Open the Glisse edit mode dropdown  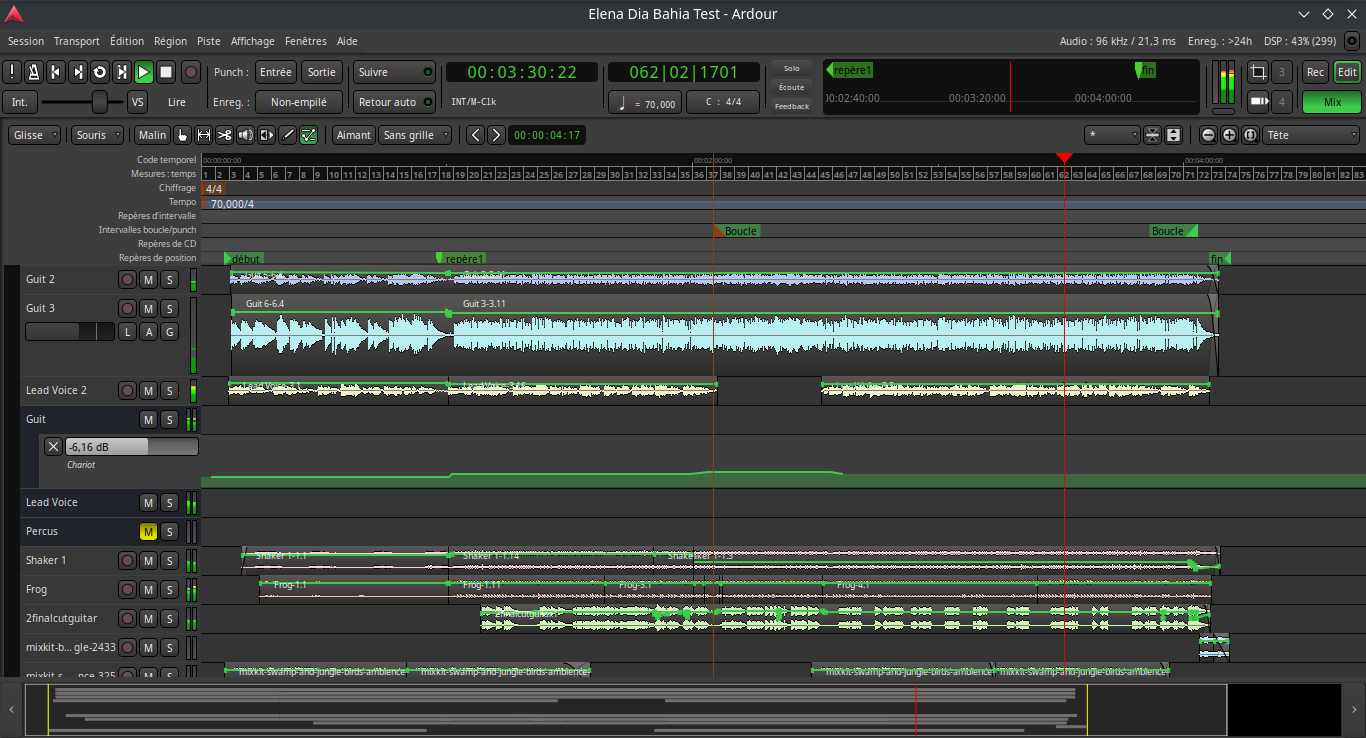36,135
